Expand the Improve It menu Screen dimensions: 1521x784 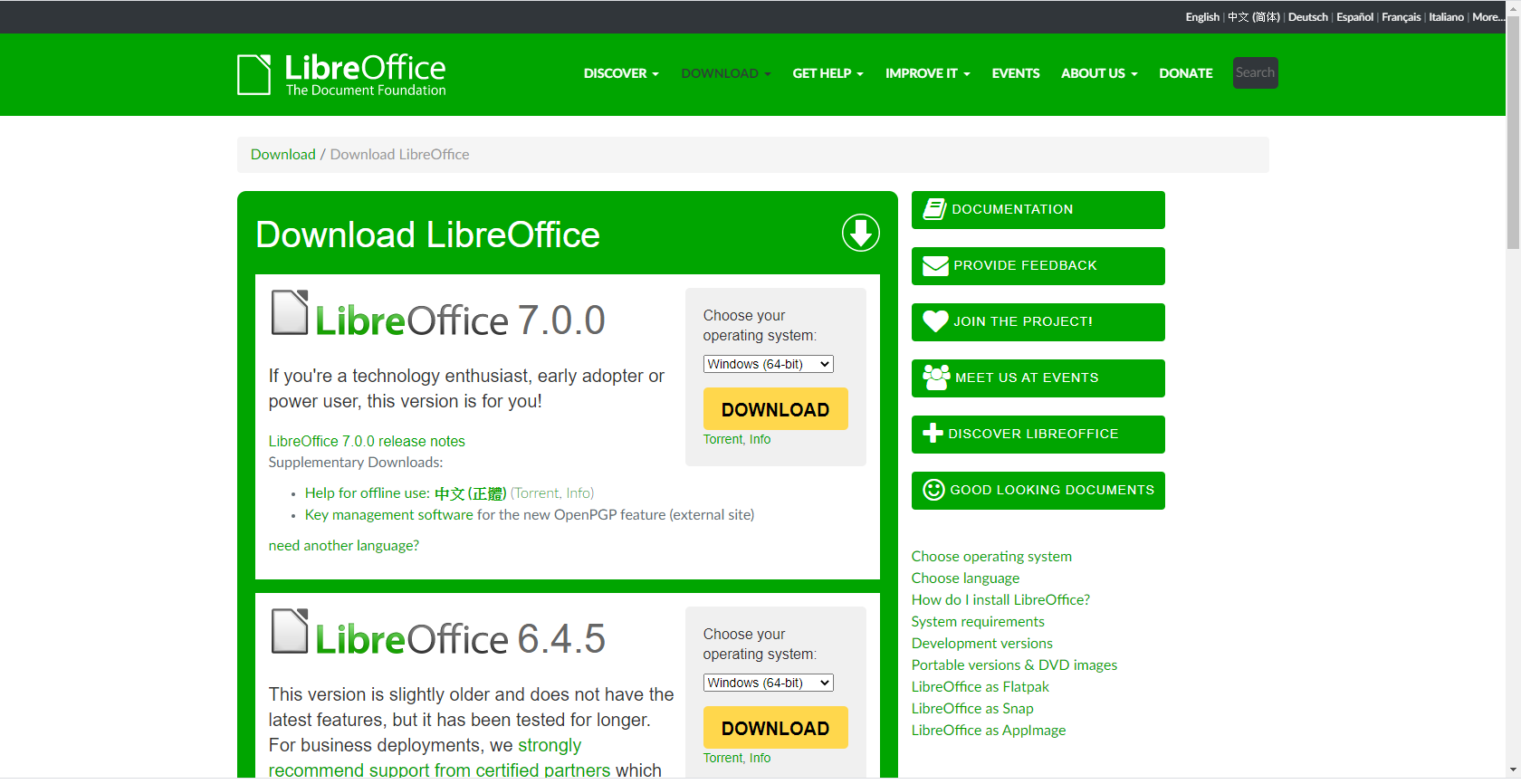coord(928,73)
